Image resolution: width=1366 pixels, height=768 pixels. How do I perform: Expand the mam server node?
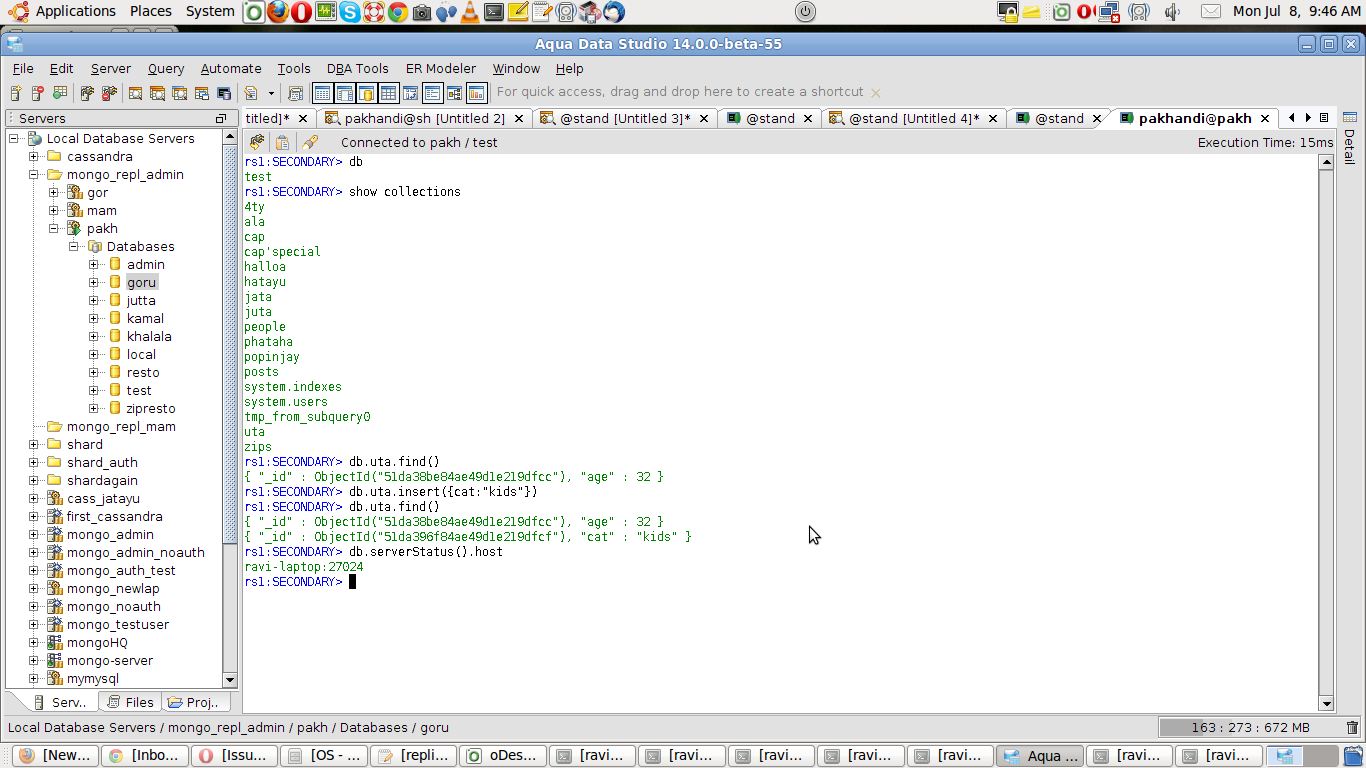click(54, 211)
